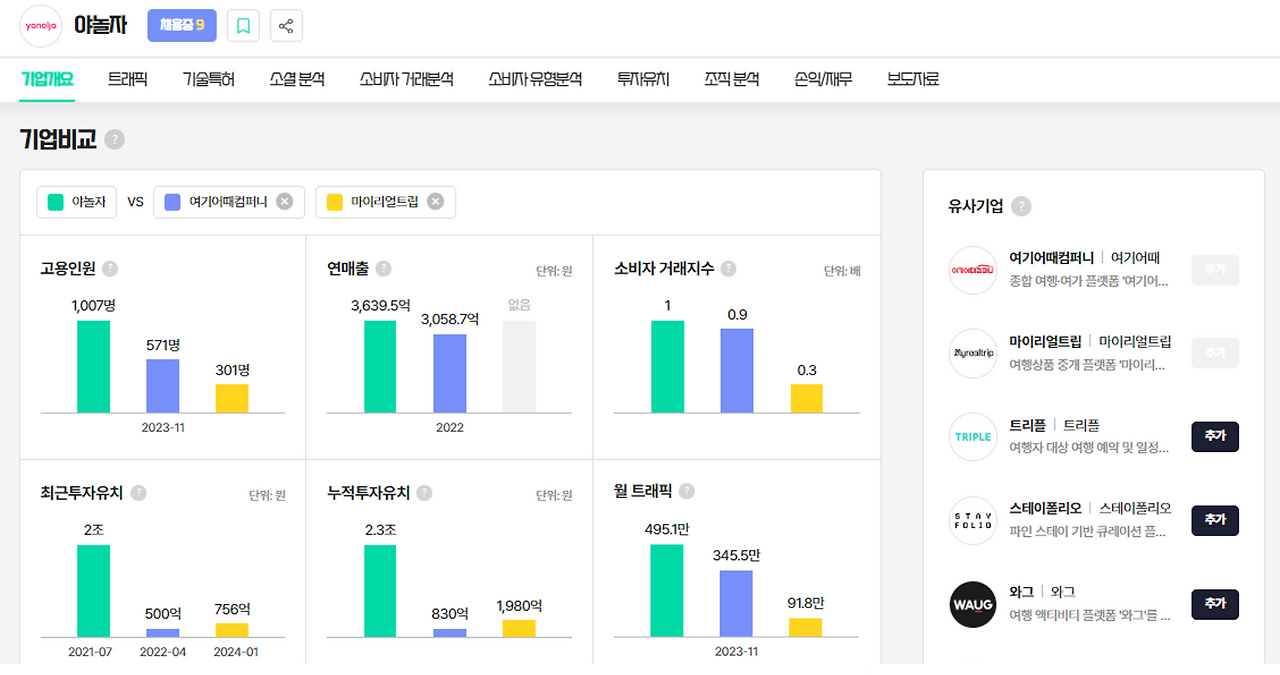Viewport: 1280px width, 675px height.
Task: Add 트리플 using its 추가 button
Action: point(1214,436)
